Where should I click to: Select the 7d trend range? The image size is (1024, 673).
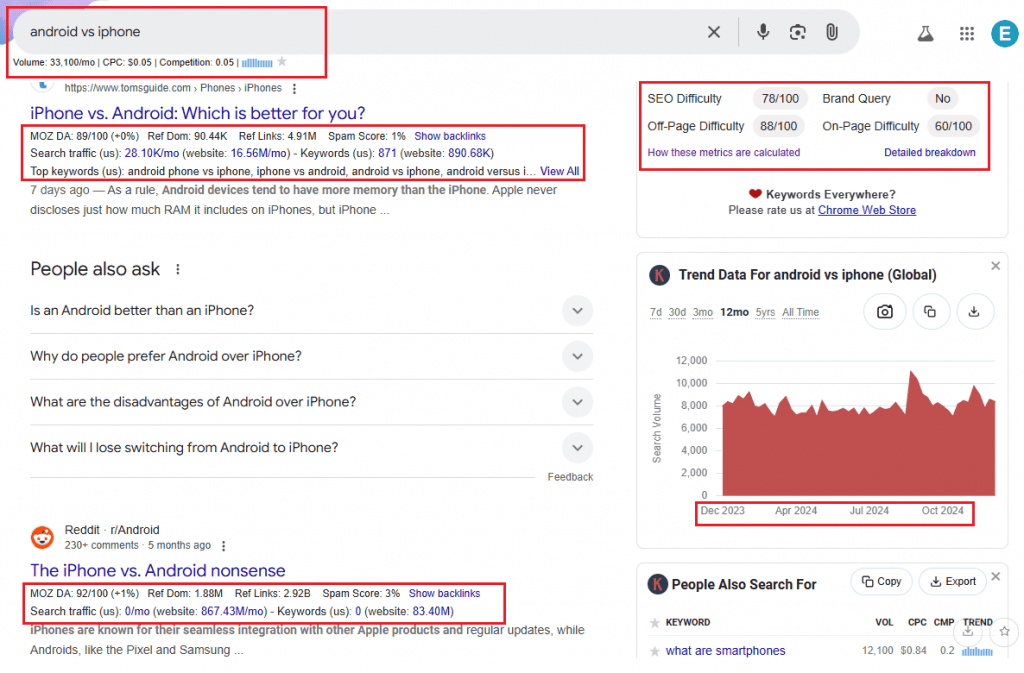click(x=656, y=313)
